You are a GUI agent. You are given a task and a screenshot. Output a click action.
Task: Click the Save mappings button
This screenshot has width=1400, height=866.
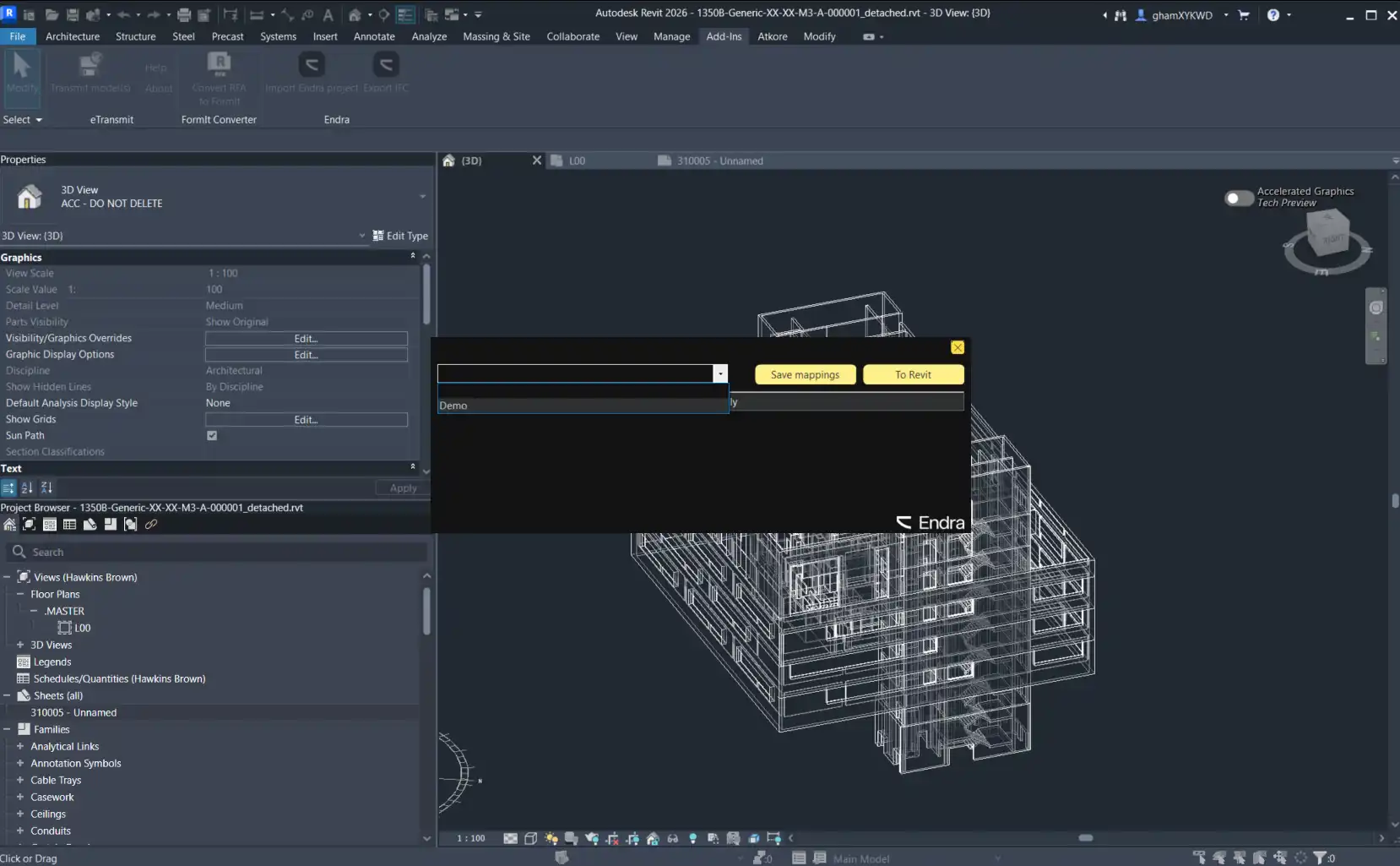pos(805,374)
